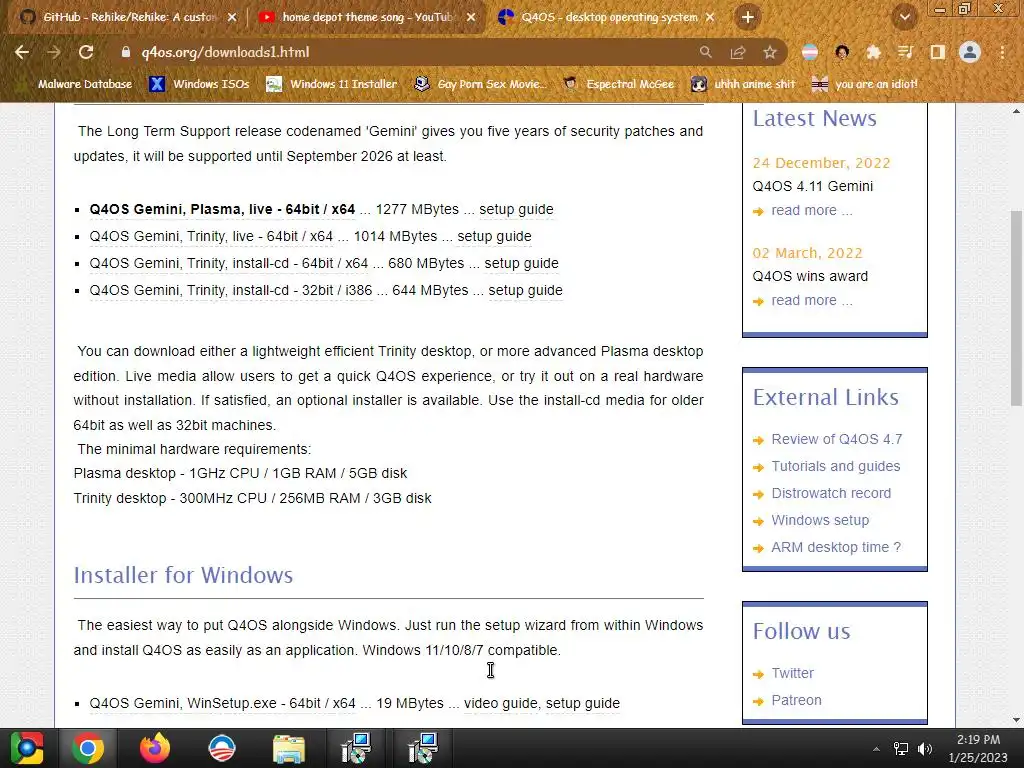Click the scrollbar up arrow
1024x768 pixels.
tap(1016, 111)
